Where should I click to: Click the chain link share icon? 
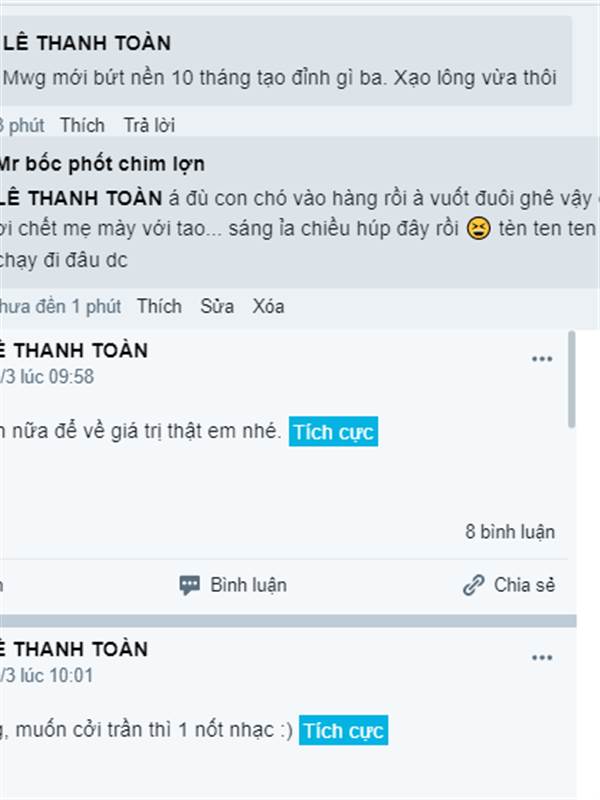pyautogui.click(x=473, y=585)
